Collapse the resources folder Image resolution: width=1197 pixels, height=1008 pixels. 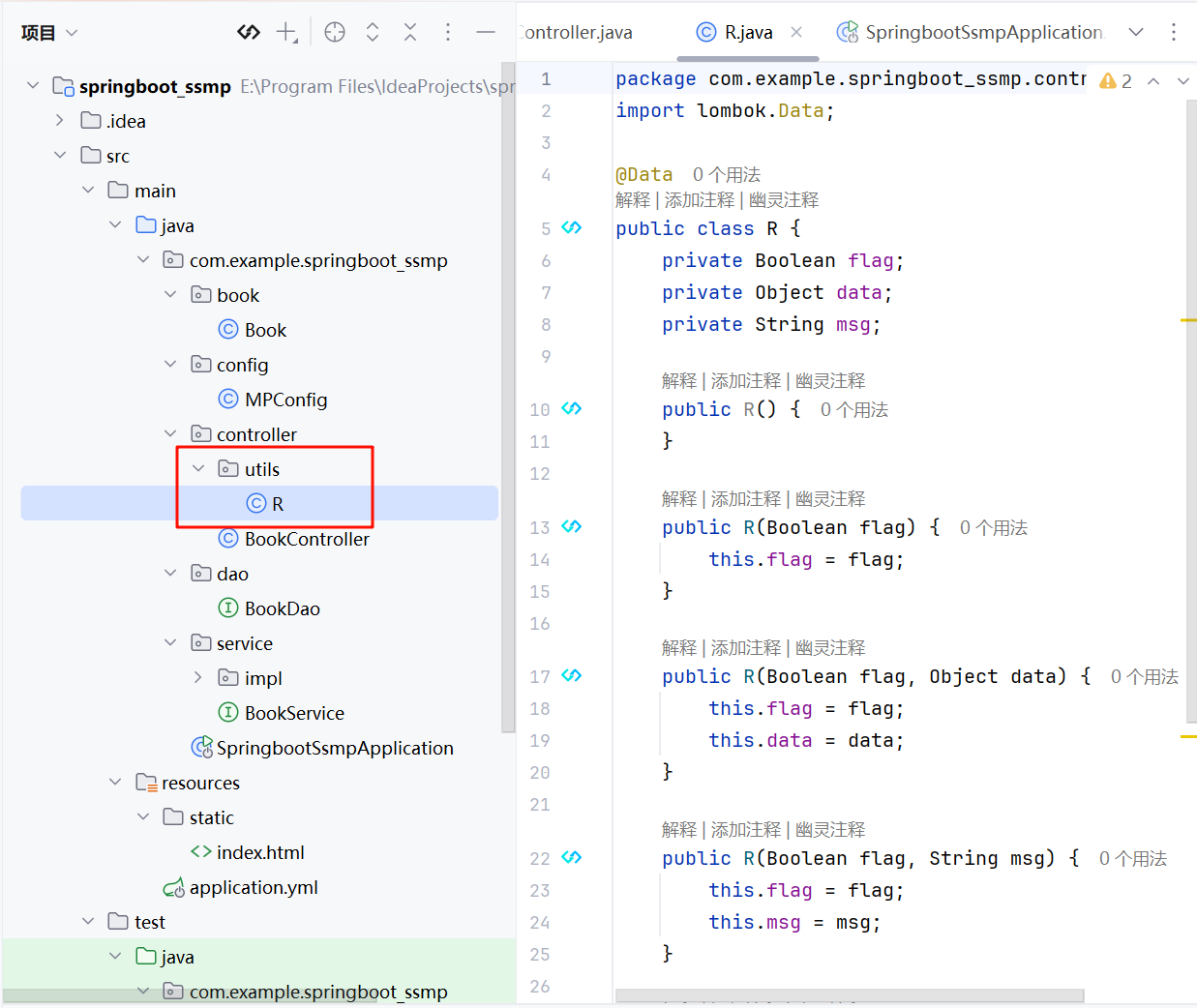pos(115,783)
